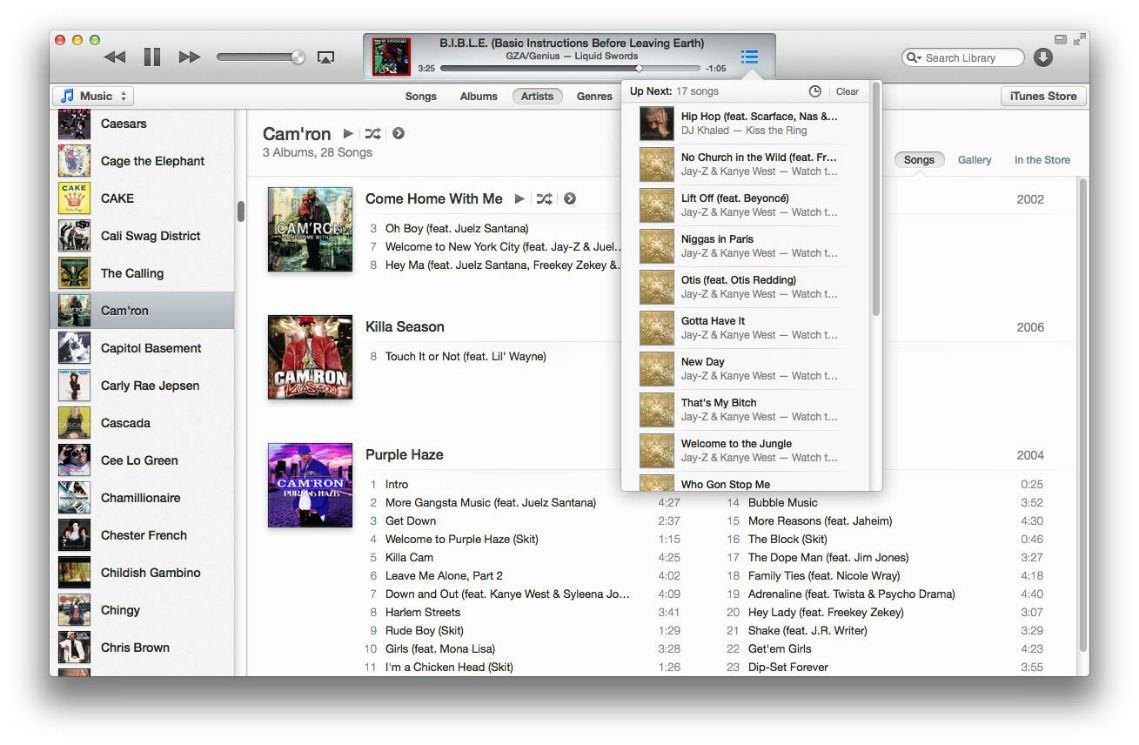Click the Purple Haze album cover
The width and height of the screenshot is (1139, 745).
point(310,485)
